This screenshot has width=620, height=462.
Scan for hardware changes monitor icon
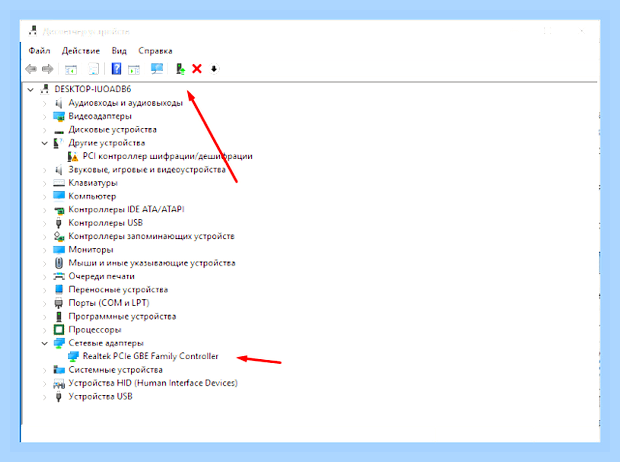tap(157, 69)
